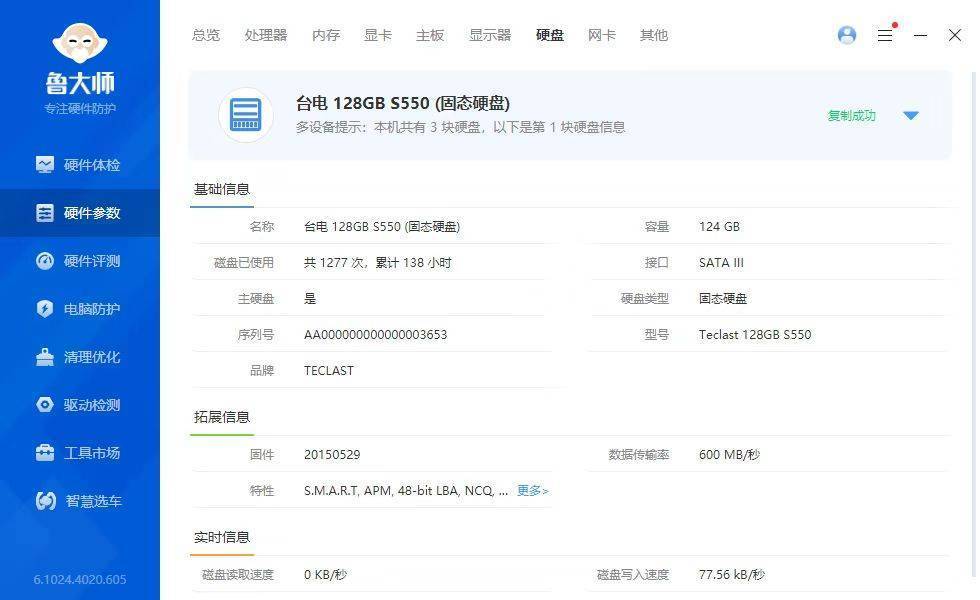The width and height of the screenshot is (980, 600).
Task: Switch to the 显卡 tab
Action: (378, 35)
